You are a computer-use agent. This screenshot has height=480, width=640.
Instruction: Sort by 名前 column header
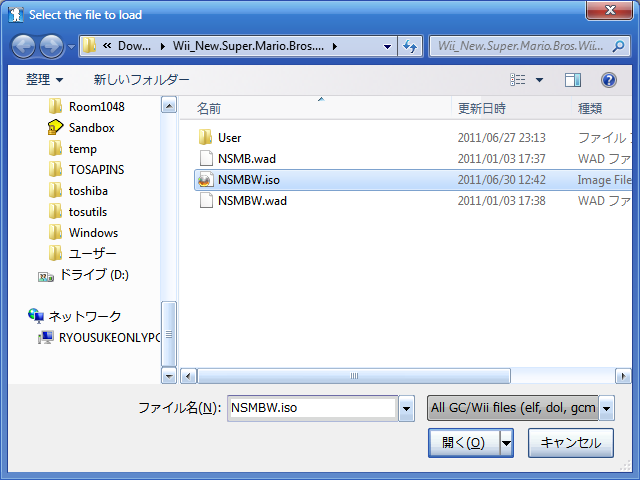(x=209, y=109)
